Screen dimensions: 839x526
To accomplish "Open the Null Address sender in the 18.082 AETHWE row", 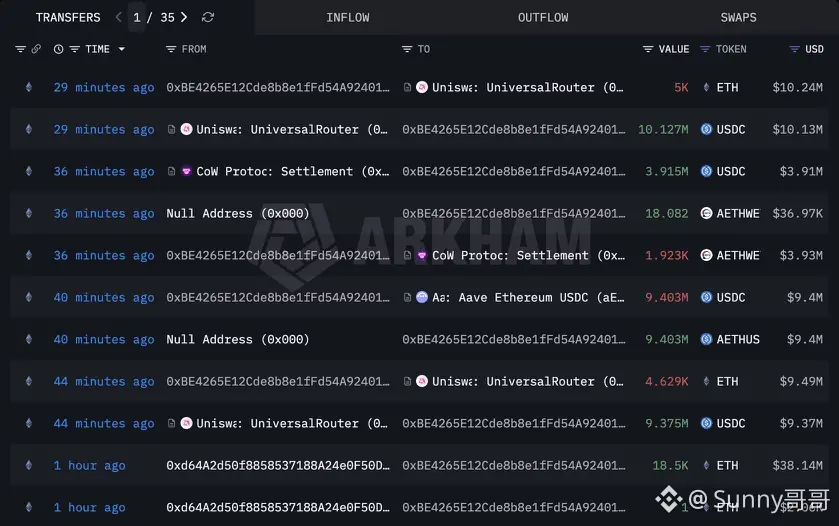I will pyautogui.click(x=238, y=214).
